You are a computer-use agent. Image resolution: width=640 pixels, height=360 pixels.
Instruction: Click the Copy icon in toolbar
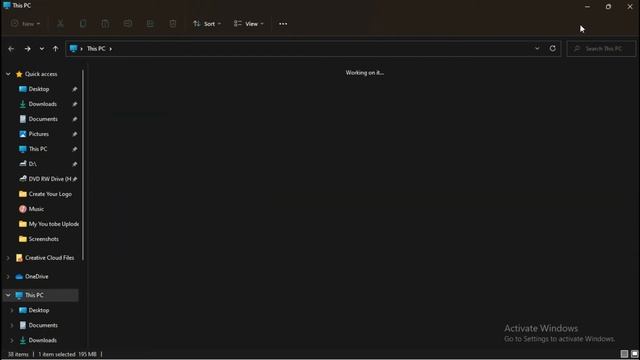click(83, 24)
